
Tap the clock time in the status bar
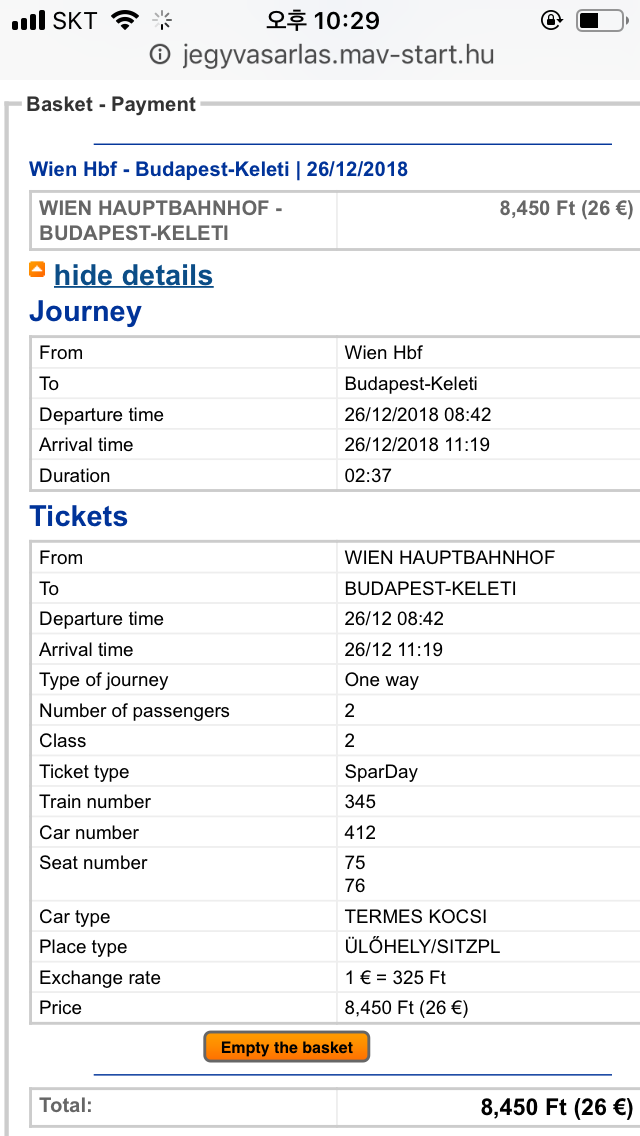(x=323, y=21)
